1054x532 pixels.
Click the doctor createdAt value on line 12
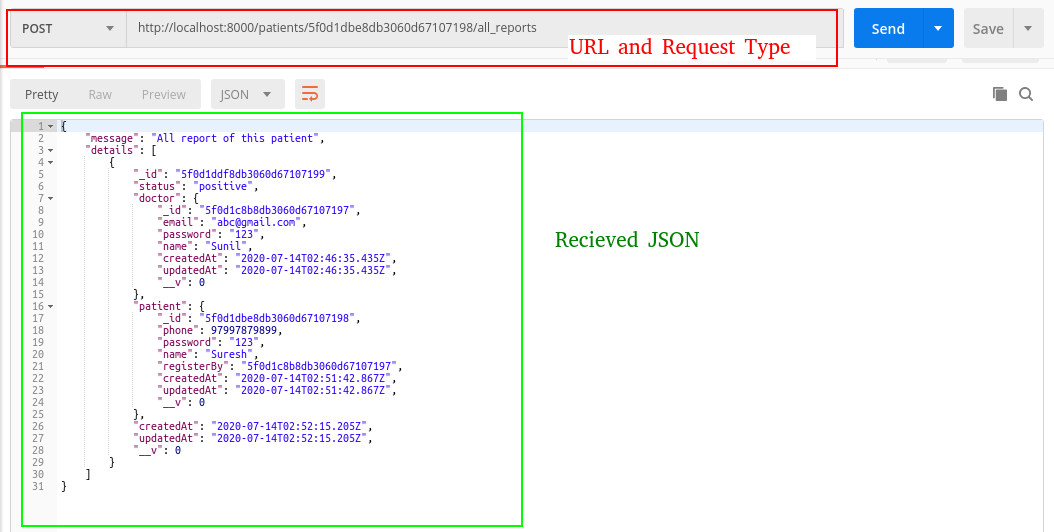pyautogui.click(x=313, y=258)
